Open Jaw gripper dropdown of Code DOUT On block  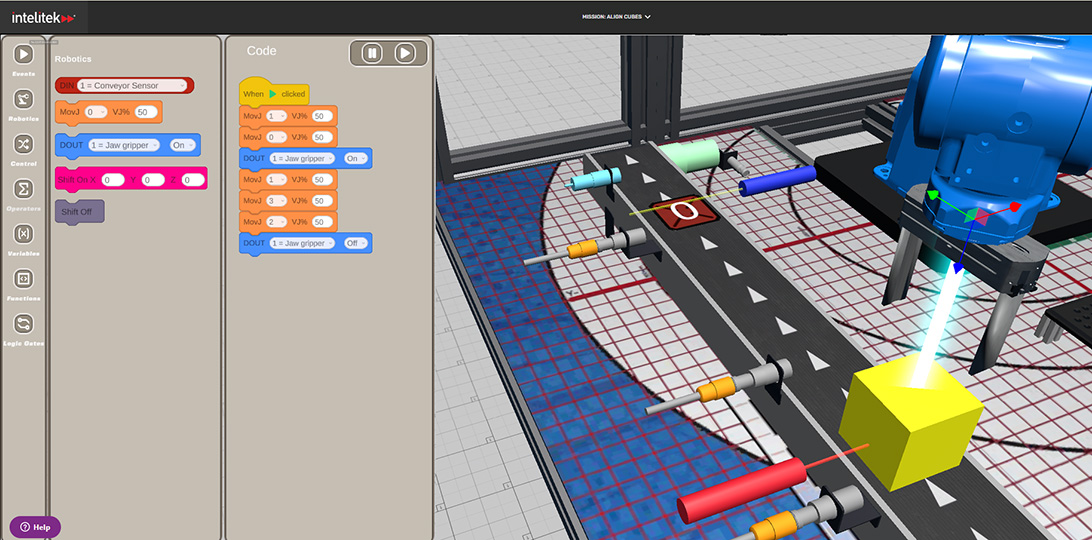coord(302,159)
